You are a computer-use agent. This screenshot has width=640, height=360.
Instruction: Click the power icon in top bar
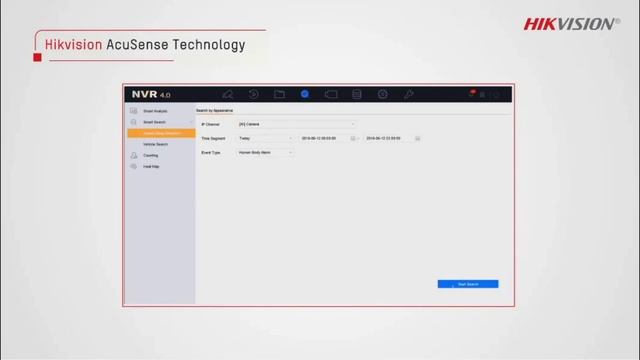496,95
